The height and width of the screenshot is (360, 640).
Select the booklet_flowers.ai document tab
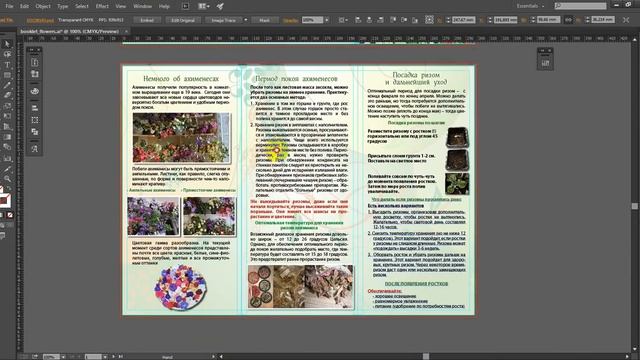click(x=69, y=31)
